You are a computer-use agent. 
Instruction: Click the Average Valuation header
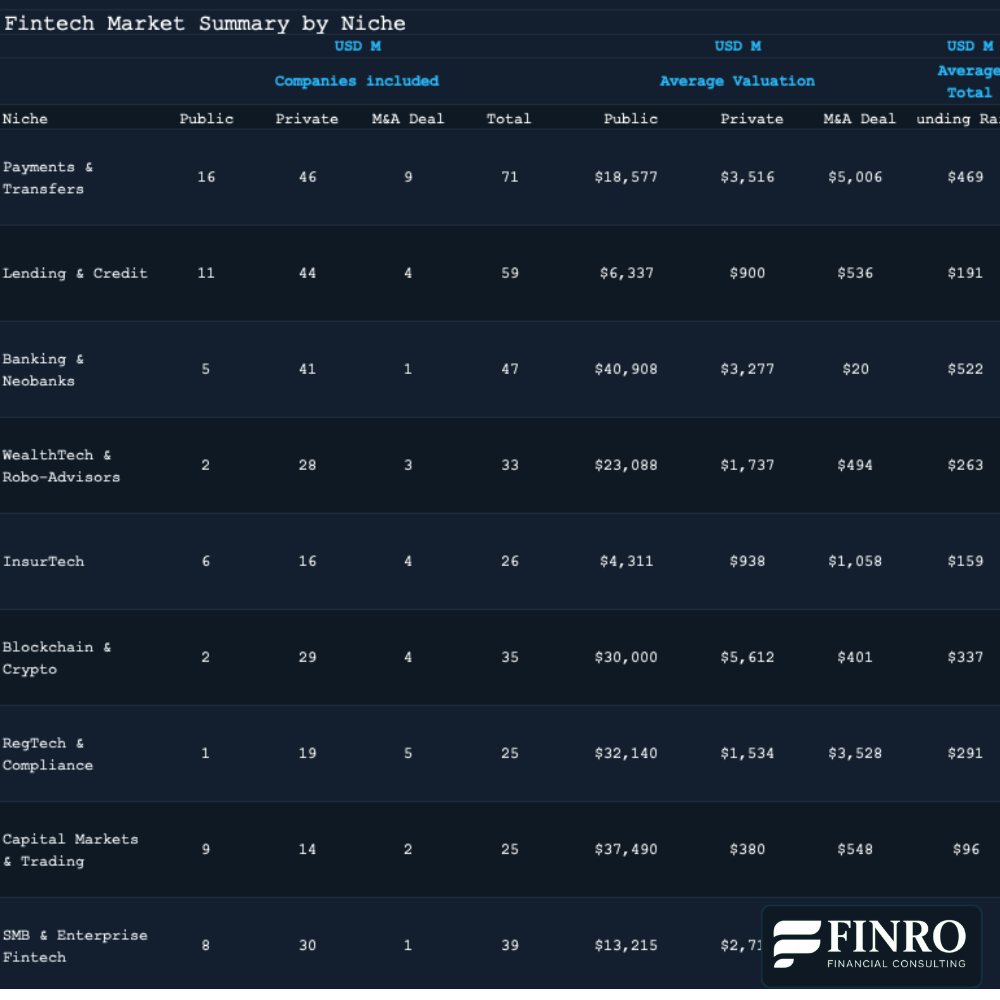737,80
